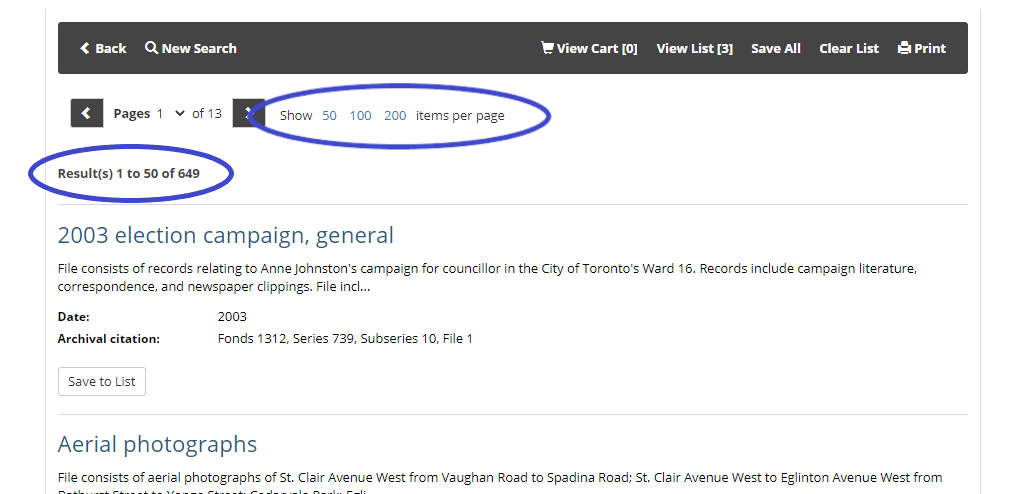Go to next page with right arrow button

coord(246,114)
